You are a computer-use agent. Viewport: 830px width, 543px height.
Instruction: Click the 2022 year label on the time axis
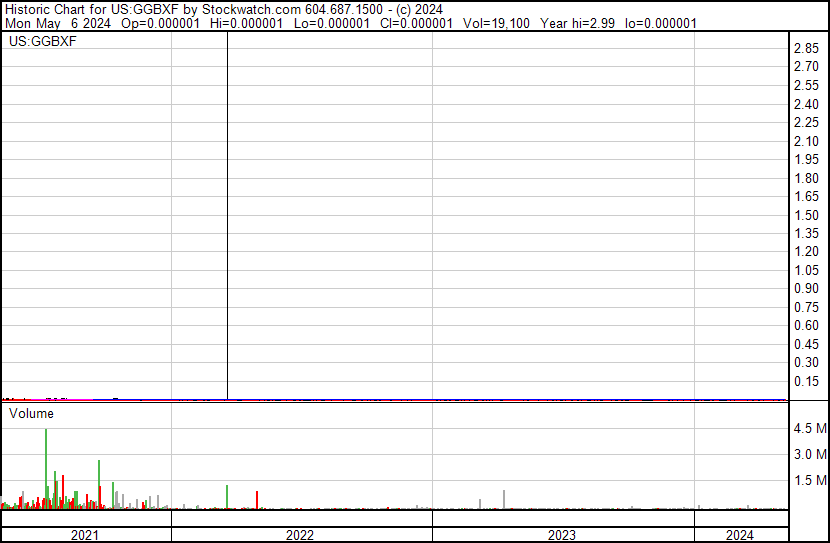(300, 535)
